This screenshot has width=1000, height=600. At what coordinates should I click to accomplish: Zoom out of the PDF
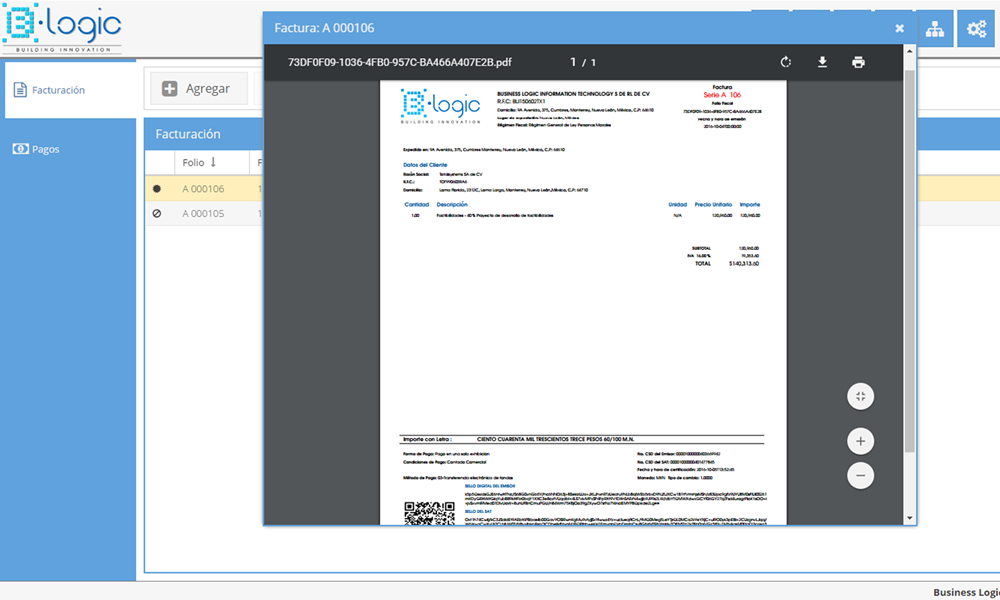pos(860,476)
